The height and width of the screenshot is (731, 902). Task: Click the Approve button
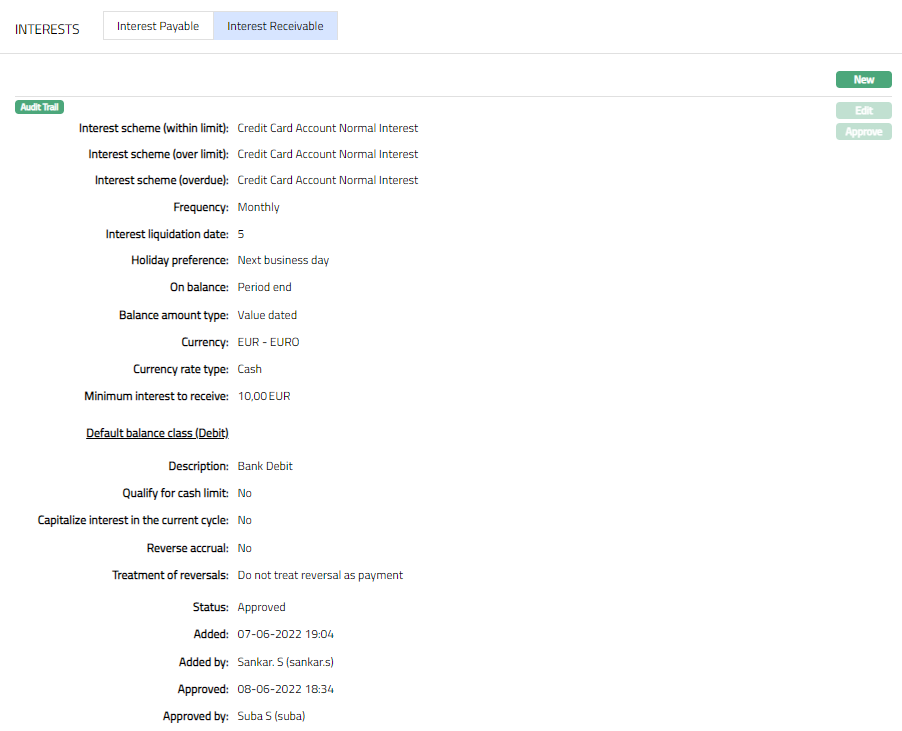(x=863, y=132)
